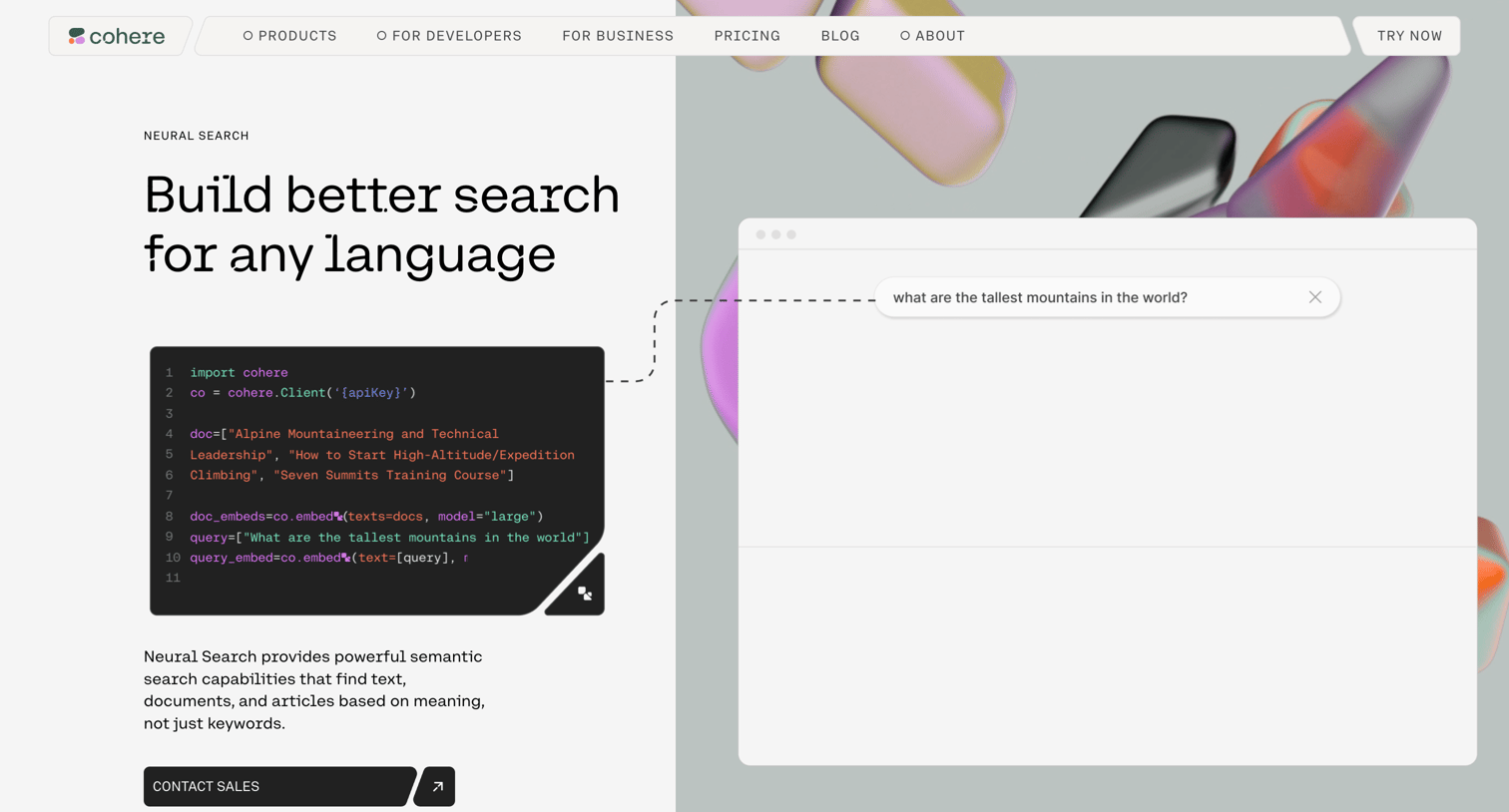Go to For Business page
Image resolution: width=1509 pixels, height=812 pixels.
[x=618, y=36]
